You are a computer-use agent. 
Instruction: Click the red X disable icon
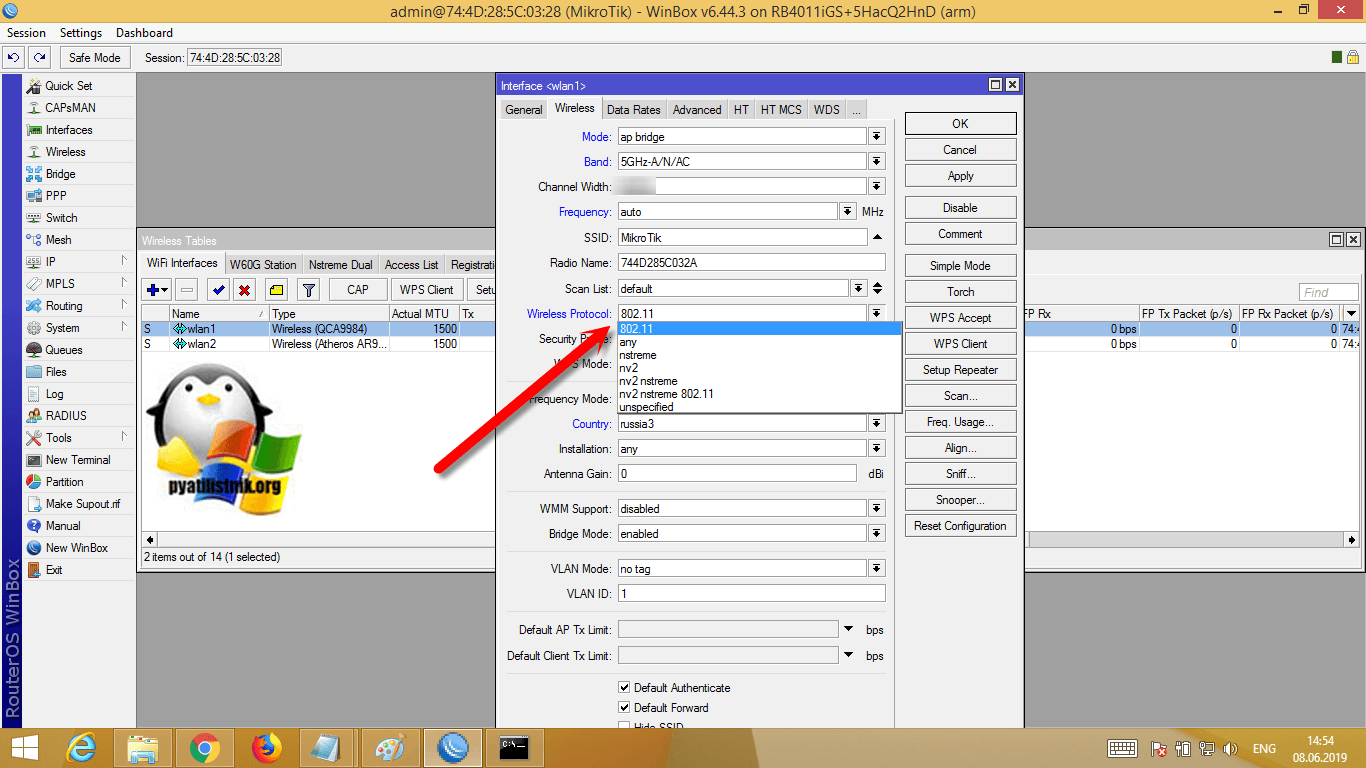click(244, 290)
